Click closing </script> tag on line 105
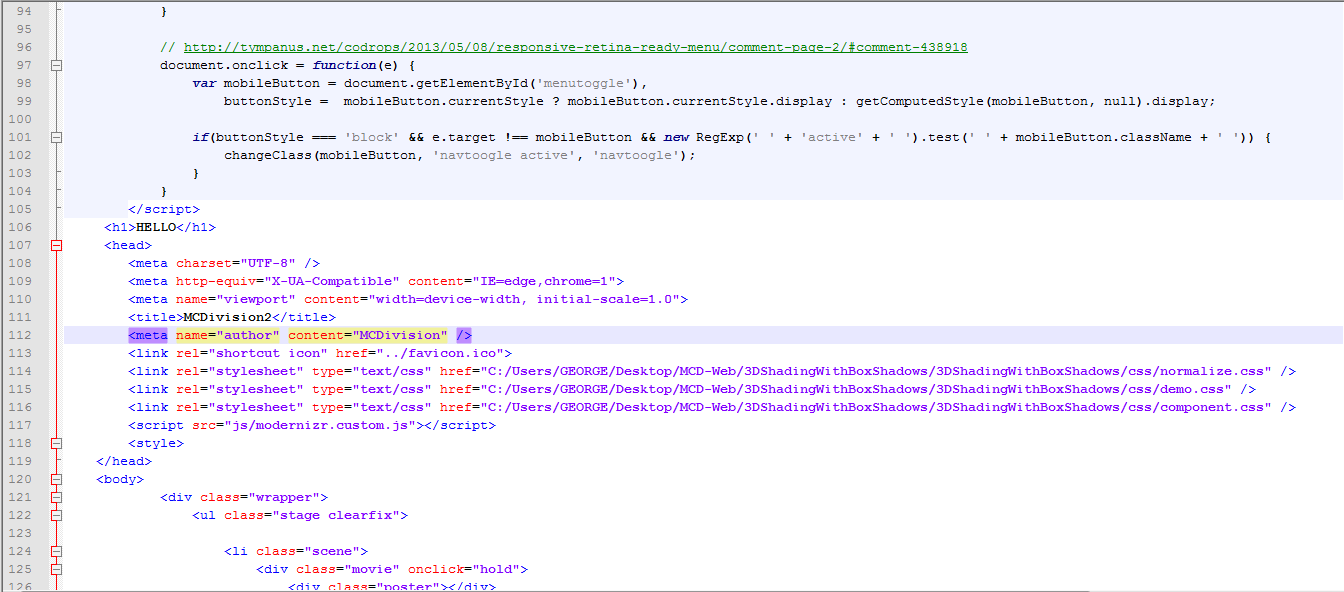1344x592 pixels. coord(164,209)
